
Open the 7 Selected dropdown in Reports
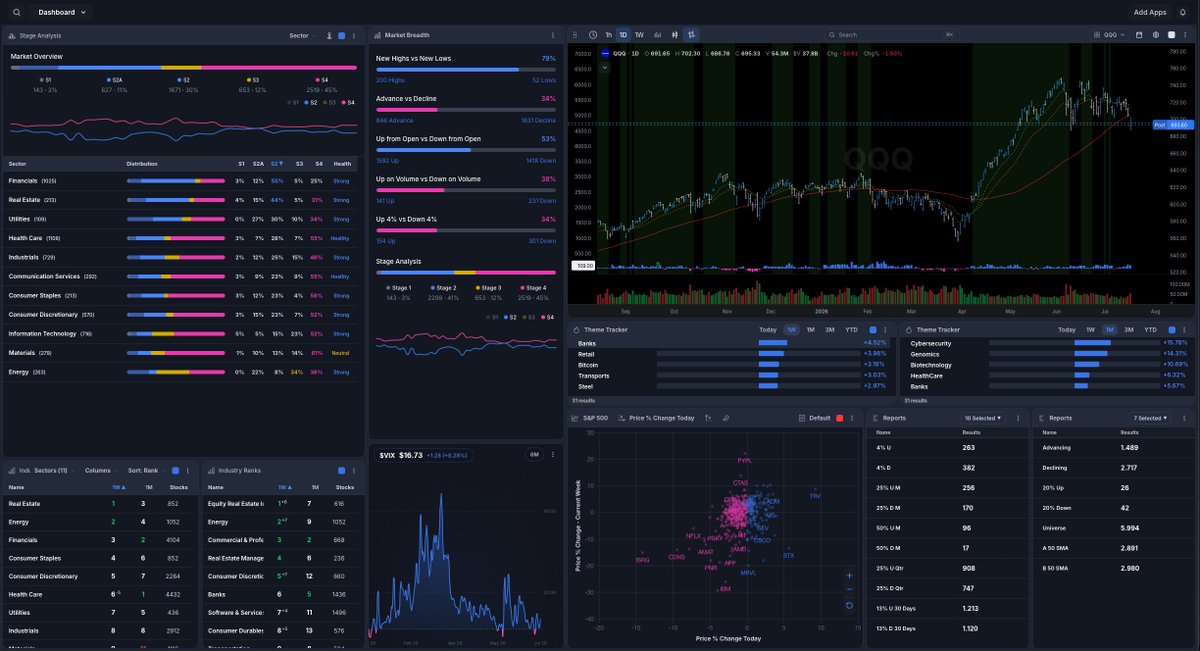pos(1150,418)
